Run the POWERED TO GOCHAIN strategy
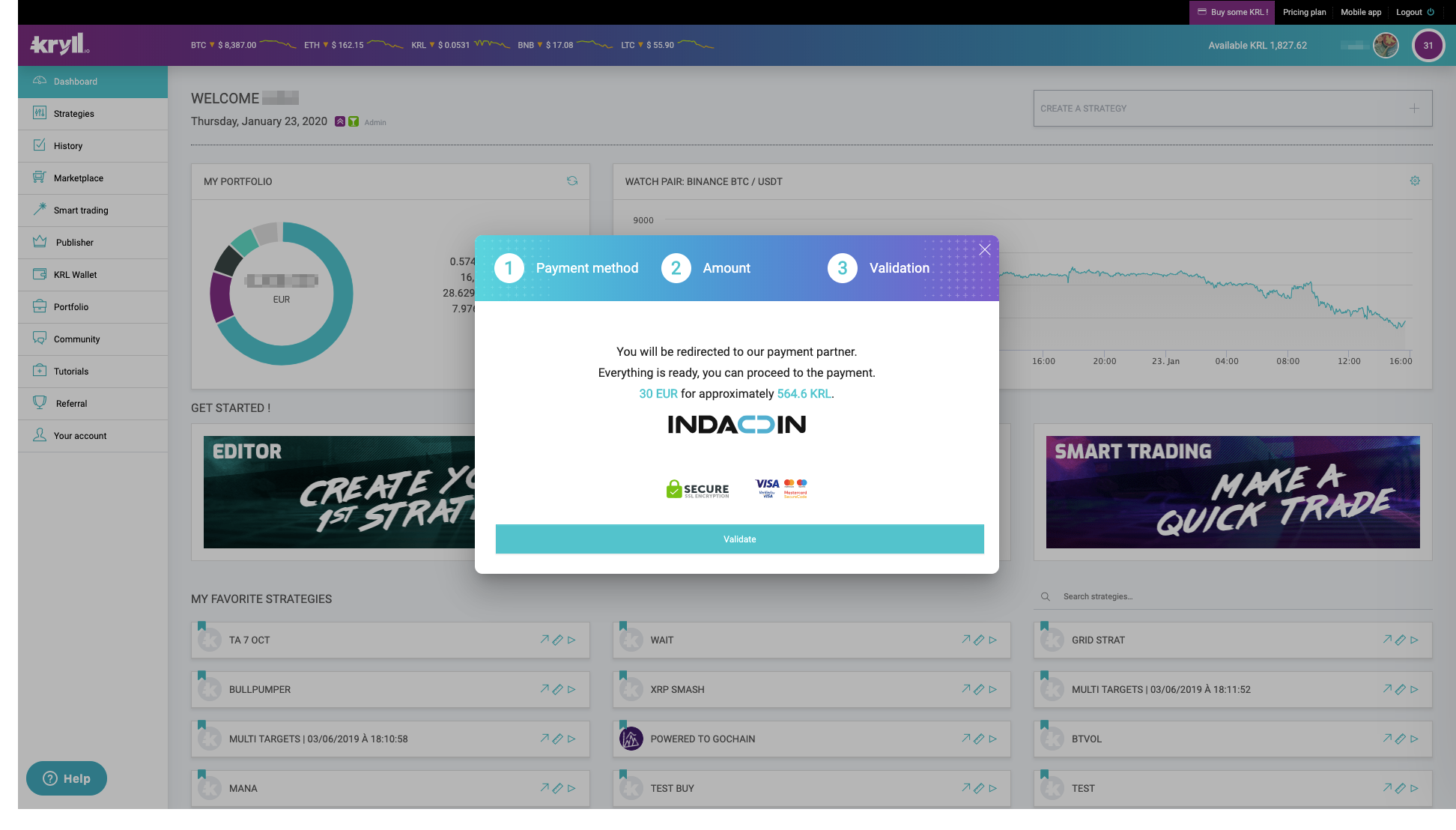 click(993, 739)
